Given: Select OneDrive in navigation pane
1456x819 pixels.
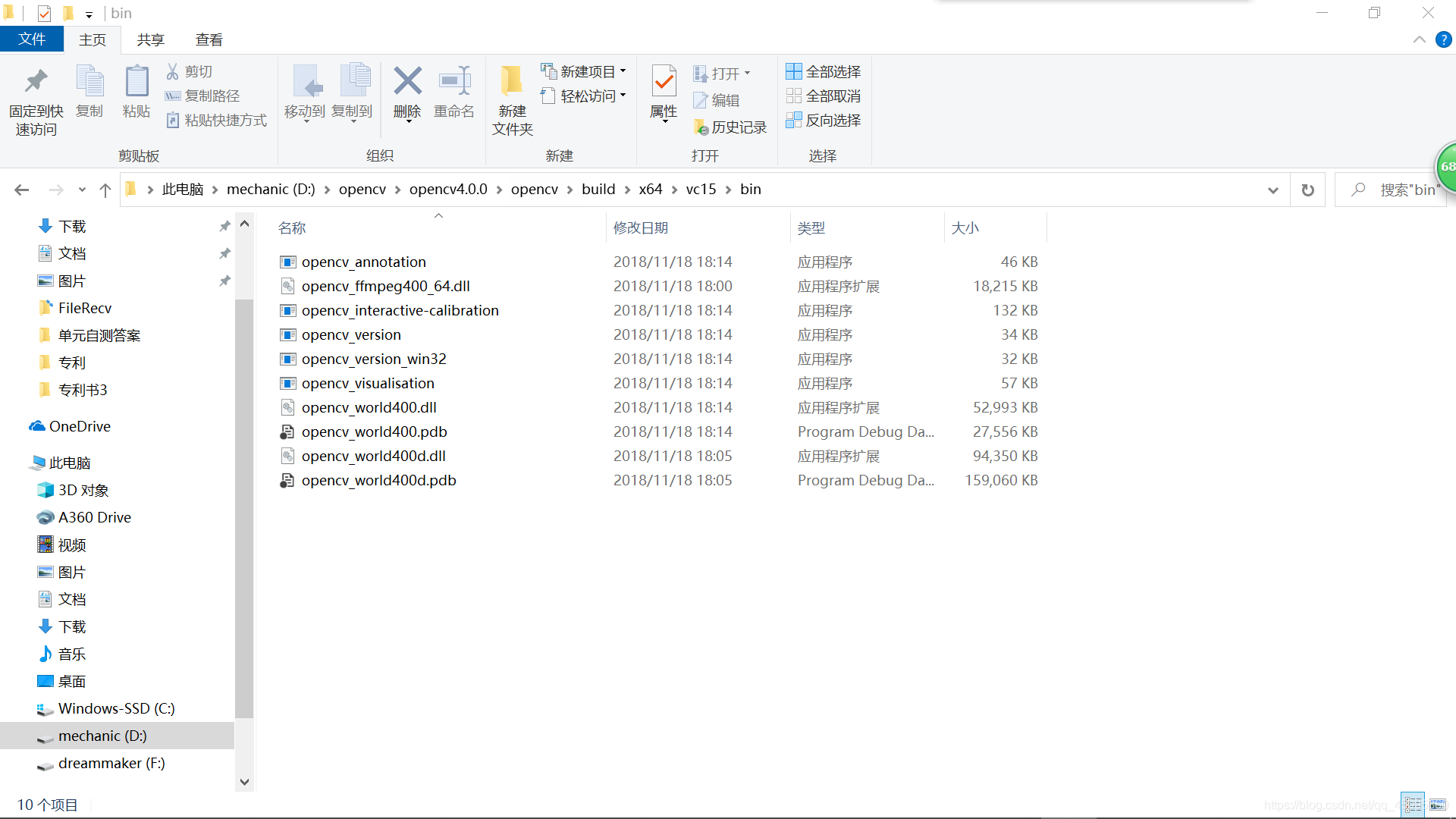Looking at the screenshot, I should pyautogui.click(x=70, y=426).
